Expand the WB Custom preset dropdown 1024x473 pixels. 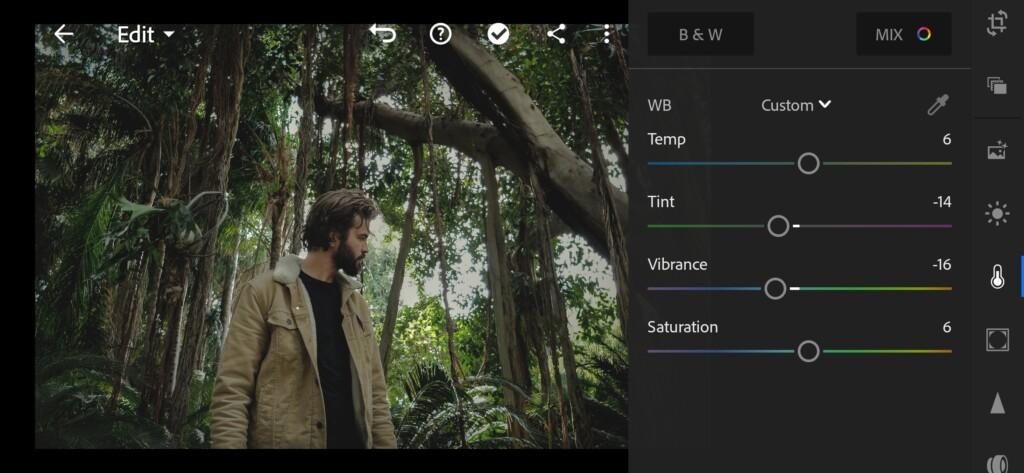[796, 105]
